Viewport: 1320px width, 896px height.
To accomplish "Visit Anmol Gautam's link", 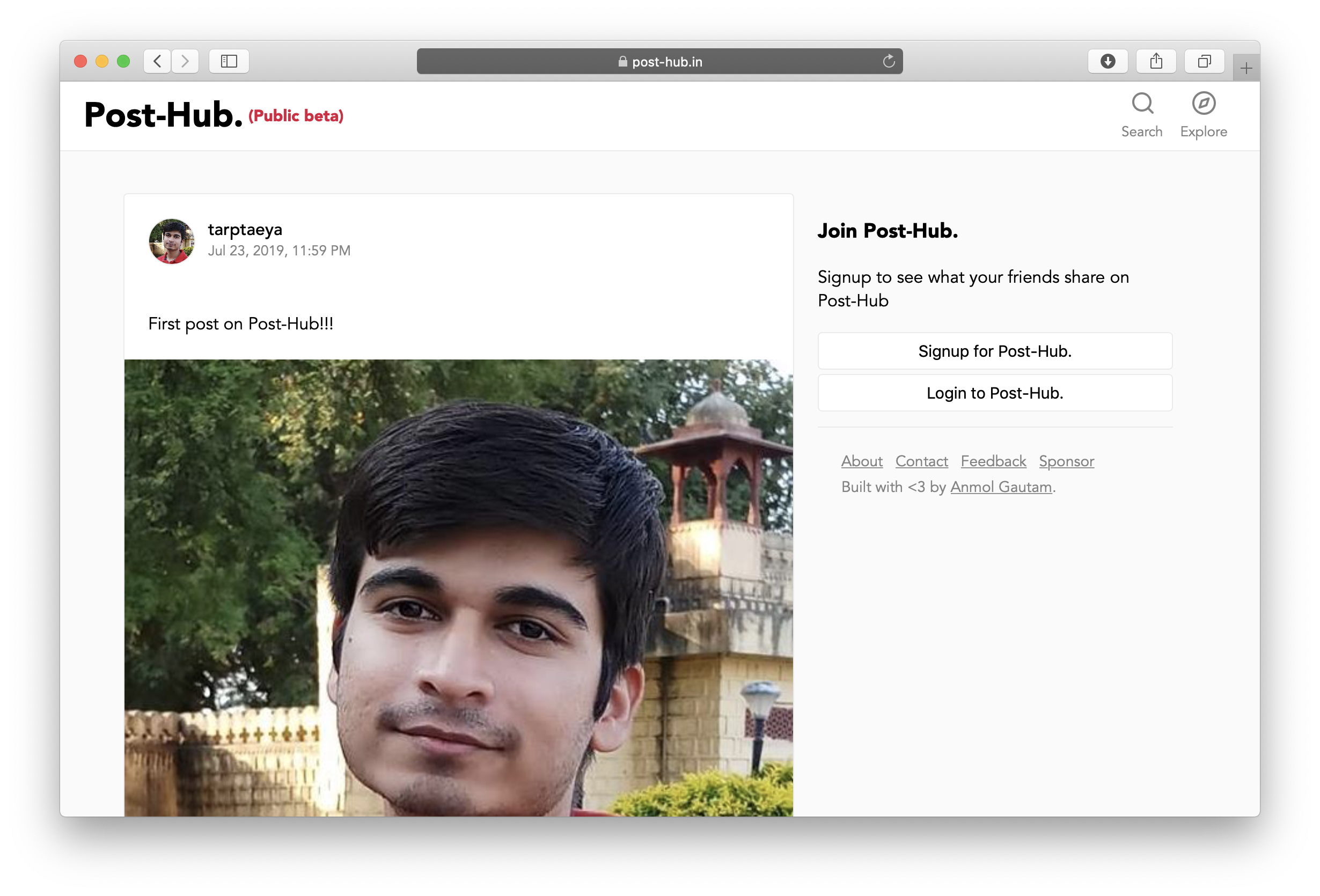I will coord(1001,487).
